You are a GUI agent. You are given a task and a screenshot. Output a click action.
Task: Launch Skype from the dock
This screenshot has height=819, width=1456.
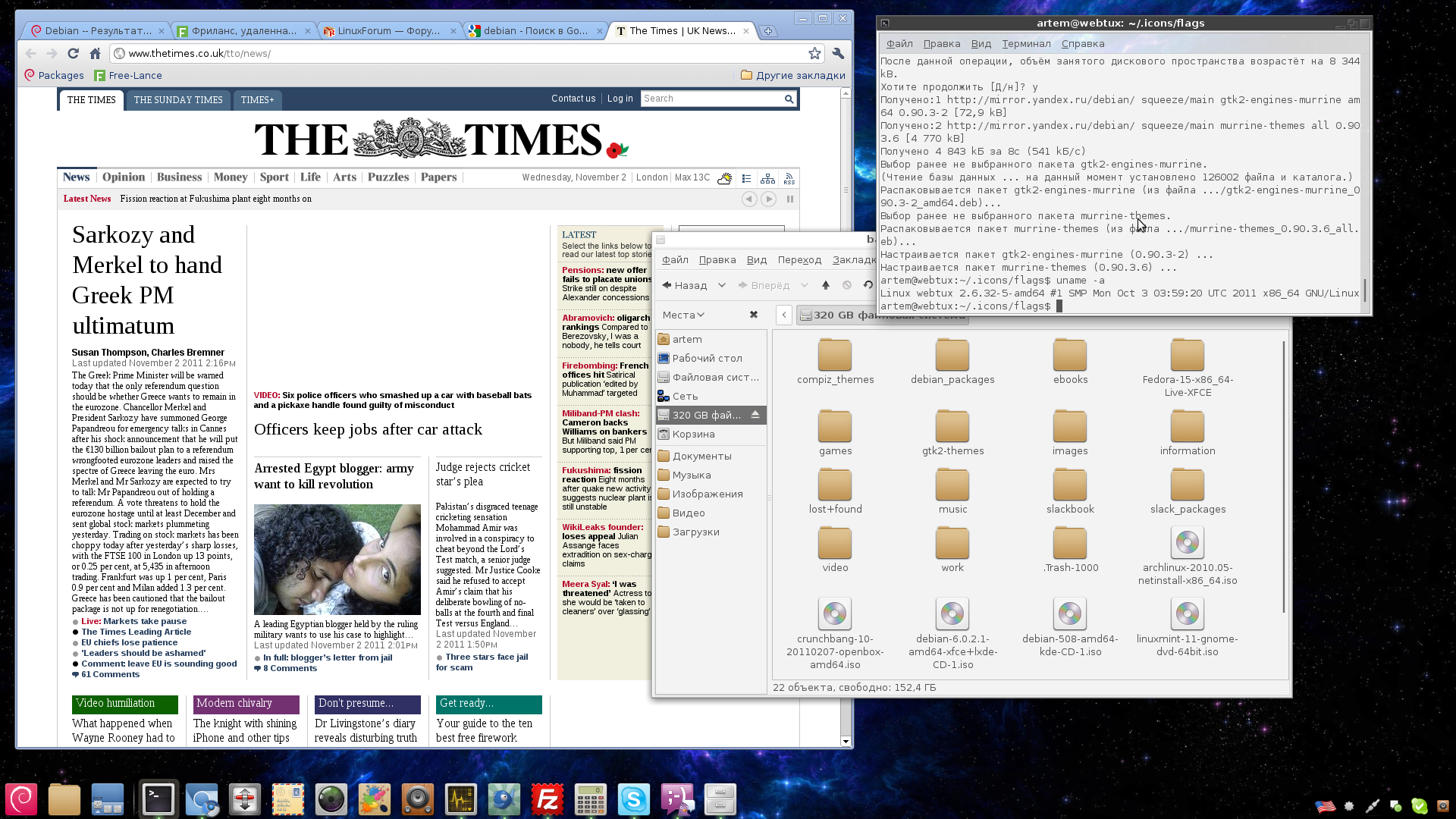coord(634,799)
